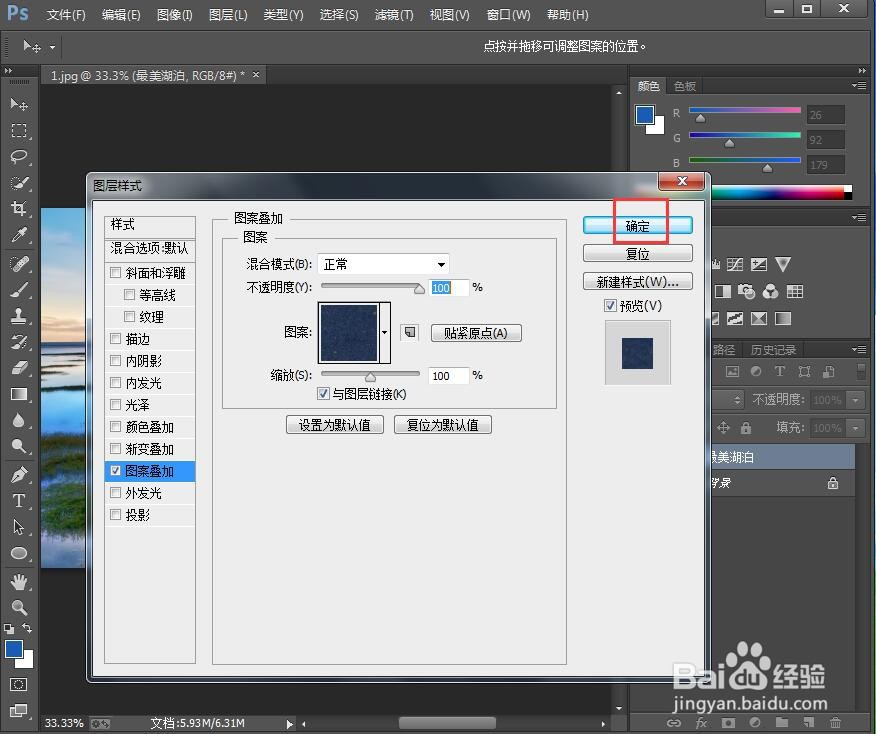876x734 pixels.
Task: Enable the 斜面和浮雕 layer style checkbox
Action: click(116, 272)
